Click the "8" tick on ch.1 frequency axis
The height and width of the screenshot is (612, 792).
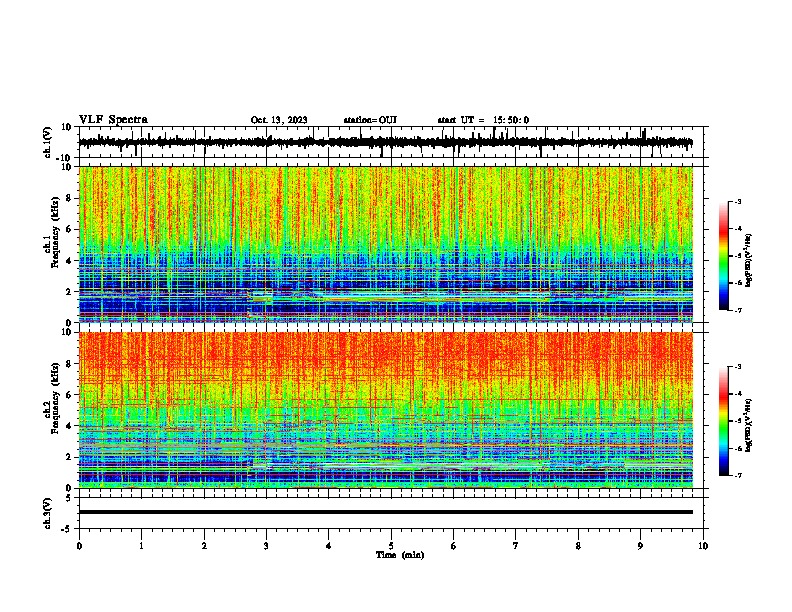[69, 198]
